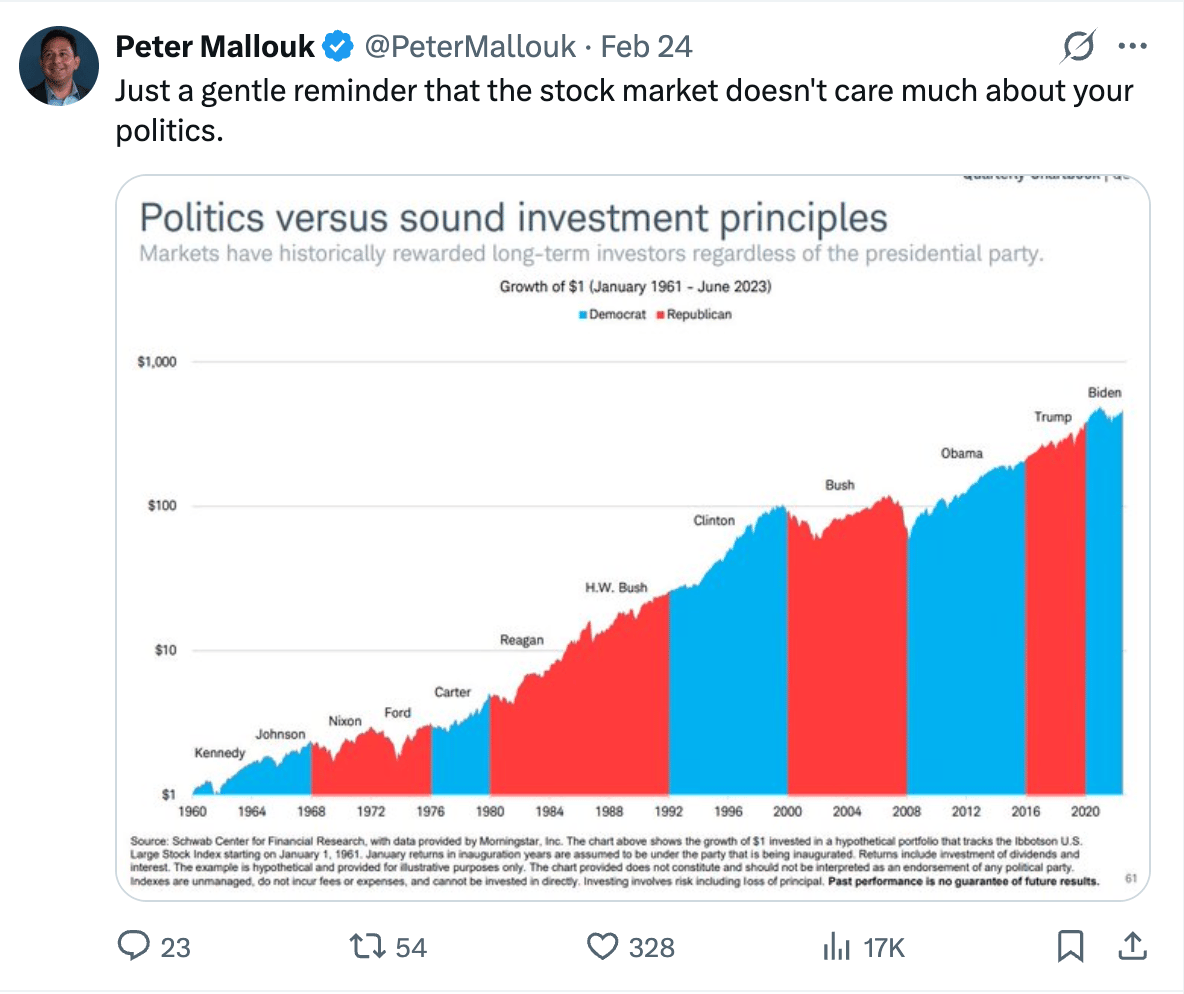The width and height of the screenshot is (1184, 994).
Task: Open the @PeterMallouk handle link
Action: tap(469, 46)
